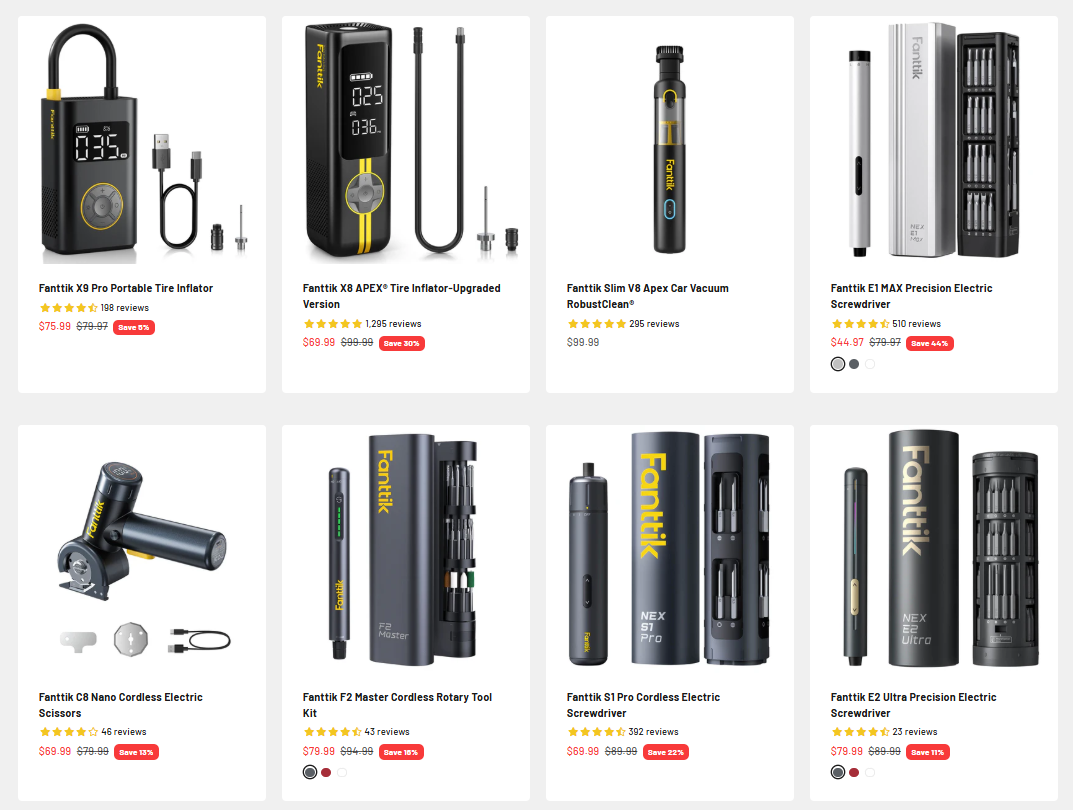Screen dimensions: 1073x810
Task: Choose the white color option for E1 MAX
Action: tap(870, 364)
